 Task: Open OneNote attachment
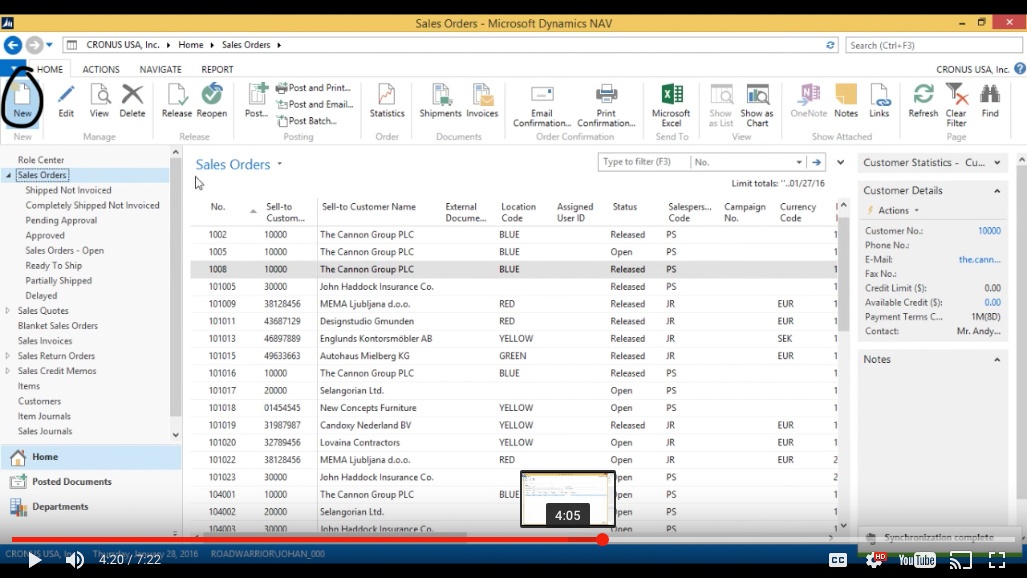point(809,101)
